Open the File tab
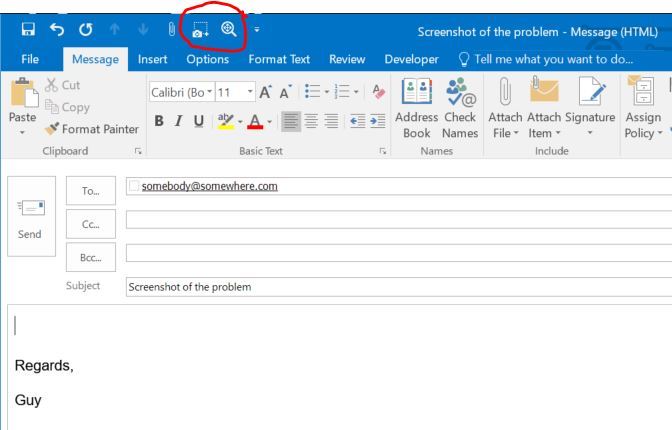672x430 pixels. coord(30,59)
